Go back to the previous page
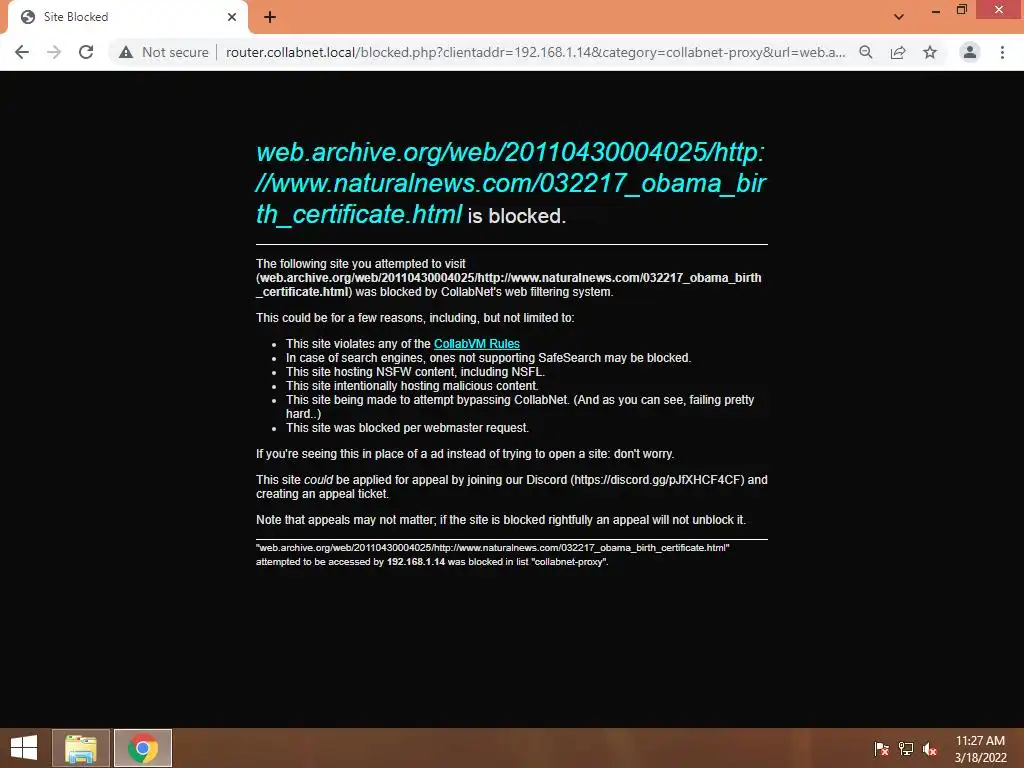The height and width of the screenshot is (768, 1024). (22, 52)
